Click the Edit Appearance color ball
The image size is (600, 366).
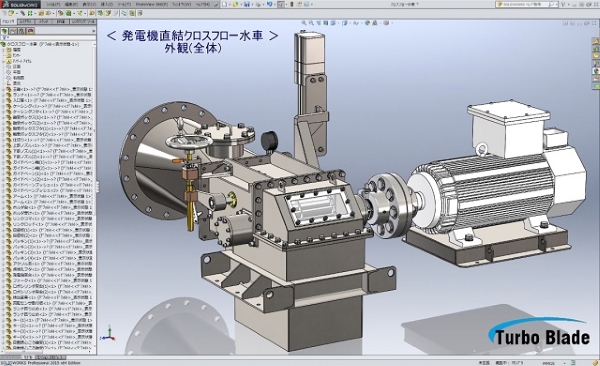[368, 23]
